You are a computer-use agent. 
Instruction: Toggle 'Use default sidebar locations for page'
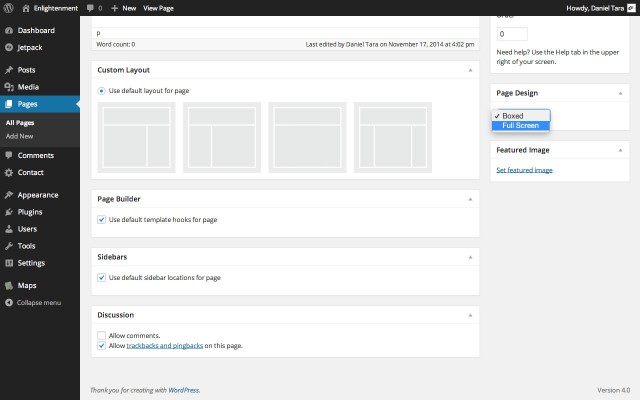click(101, 278)
